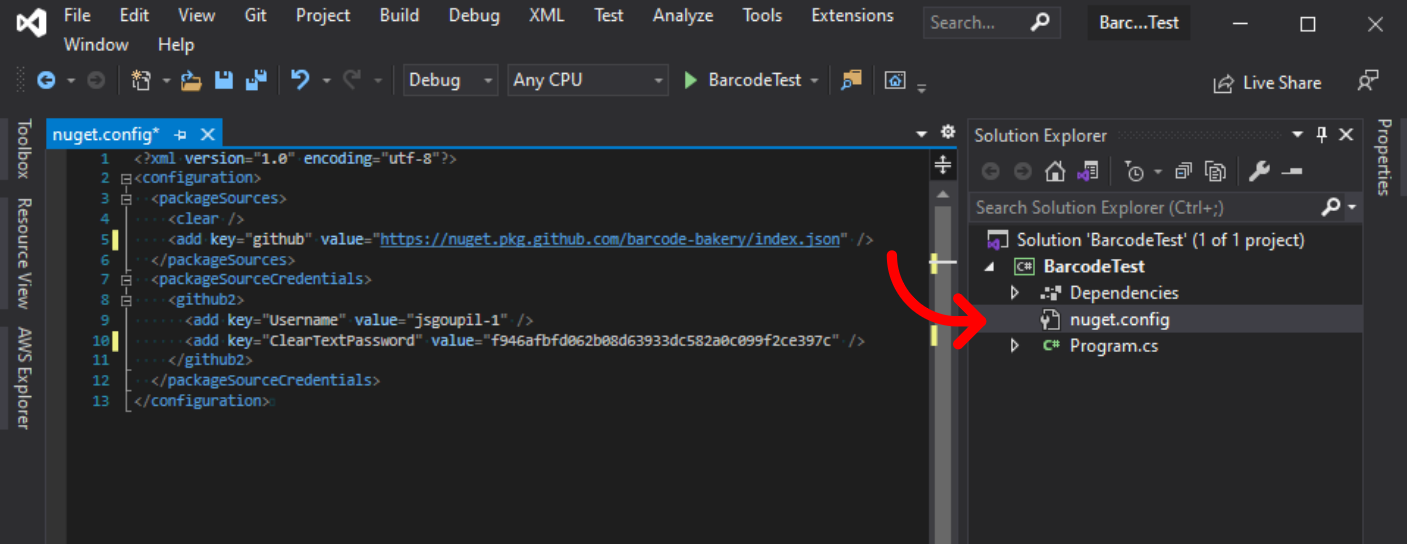Click the editor split window handle
1407x544 pixels.
pos(942,165)
